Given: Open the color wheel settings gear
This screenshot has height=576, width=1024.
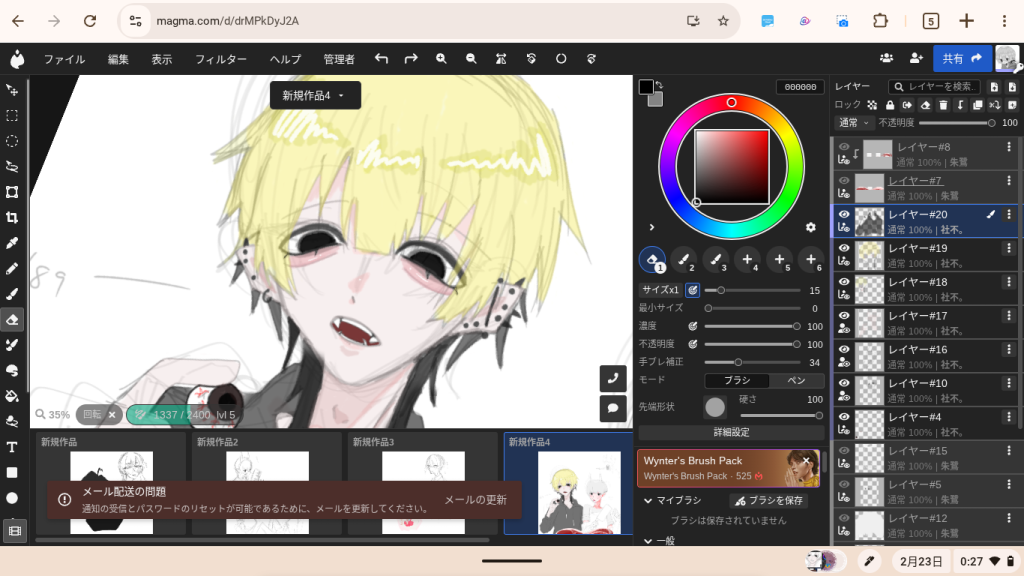Looking at the screenshot, I should (811, 227).
